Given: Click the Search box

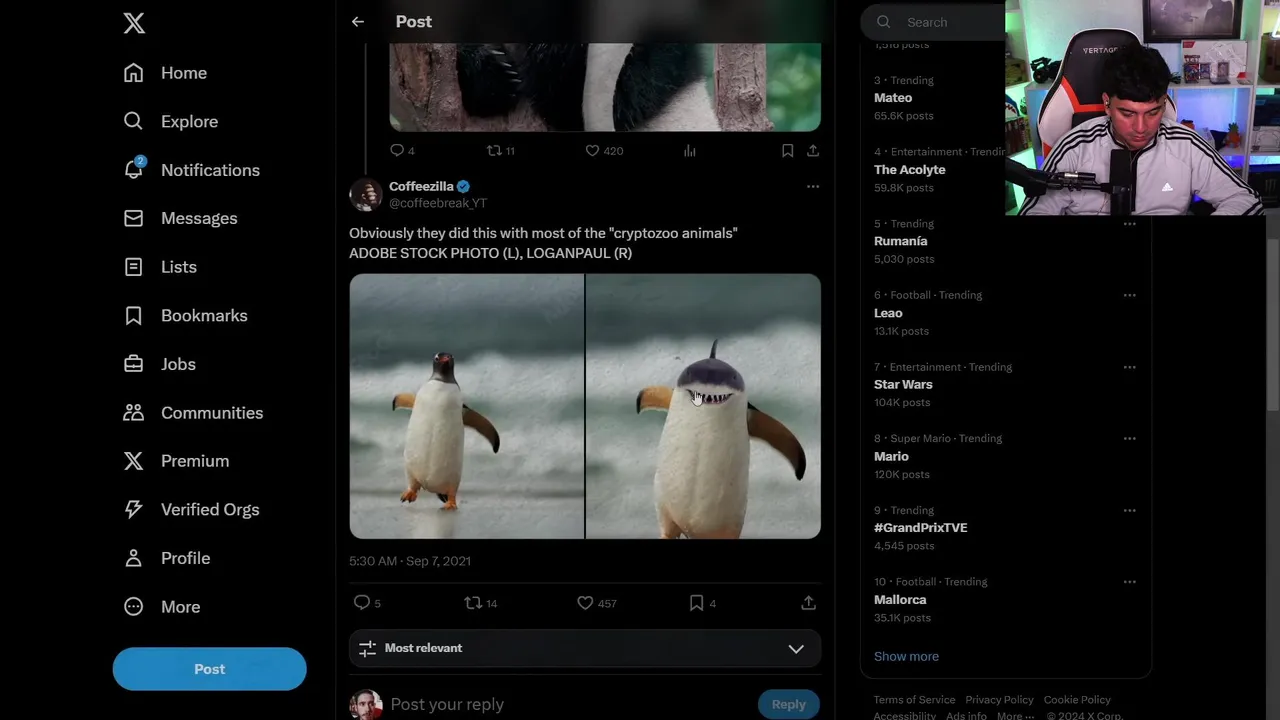Looking at the screenshot, I should point(935,22).
